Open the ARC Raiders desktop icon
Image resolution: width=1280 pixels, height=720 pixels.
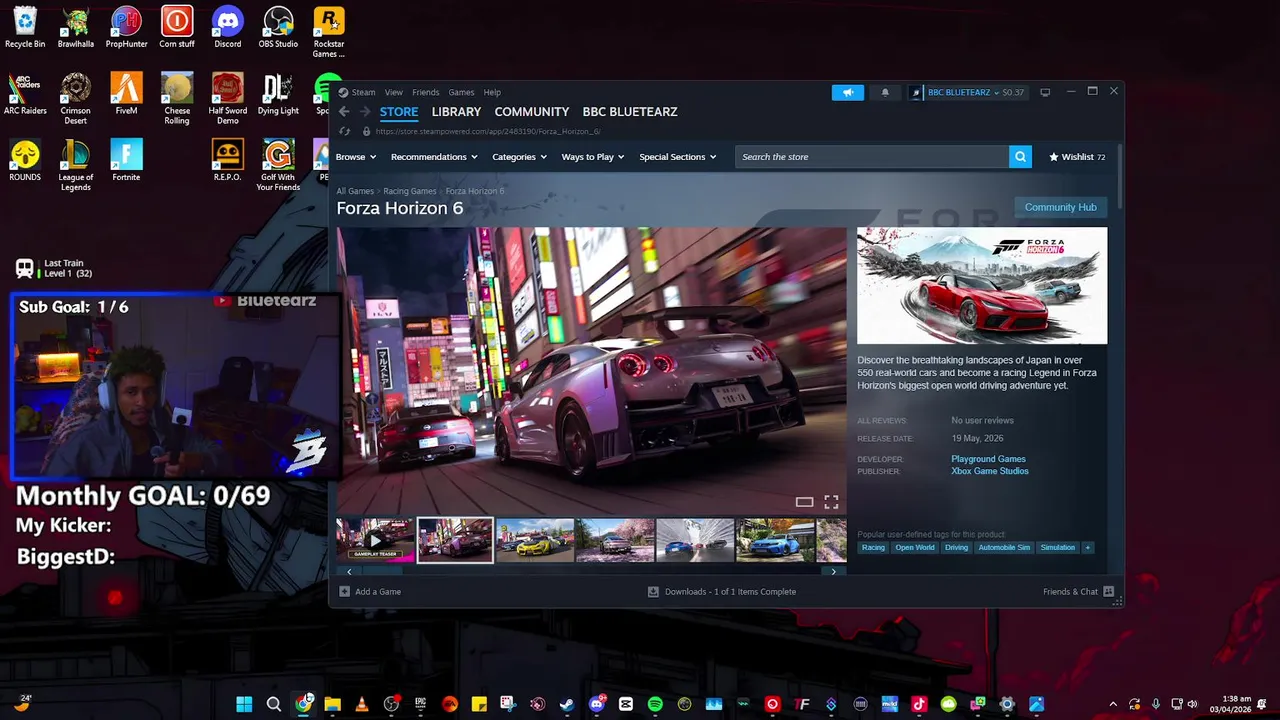tap(25, 94)
